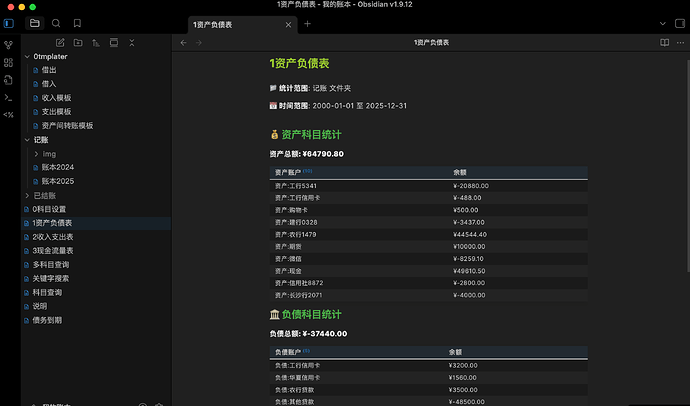Collapse the 0tmplater folder
Screen dimensions: 690x406
click(x=26, y=57)
